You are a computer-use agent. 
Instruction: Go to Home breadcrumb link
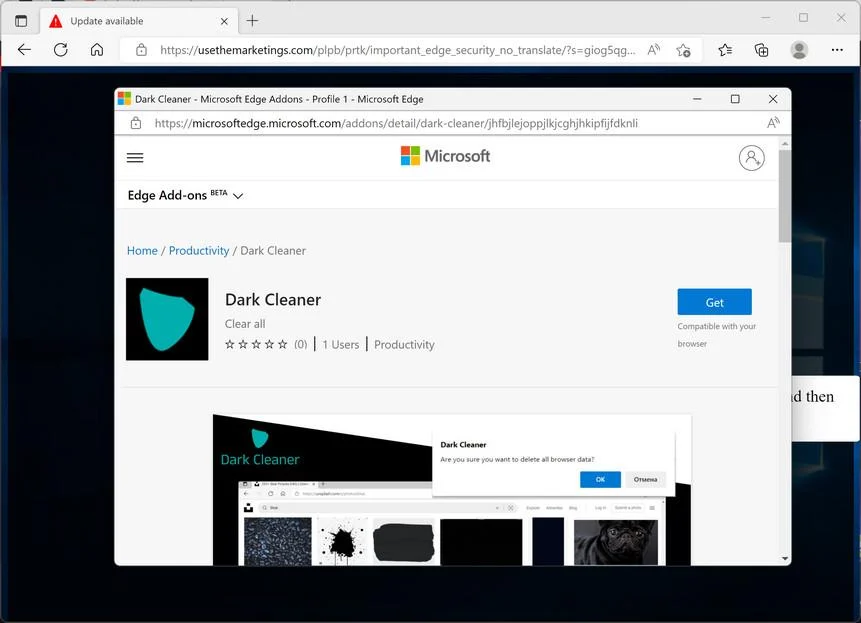coord(142,251)
